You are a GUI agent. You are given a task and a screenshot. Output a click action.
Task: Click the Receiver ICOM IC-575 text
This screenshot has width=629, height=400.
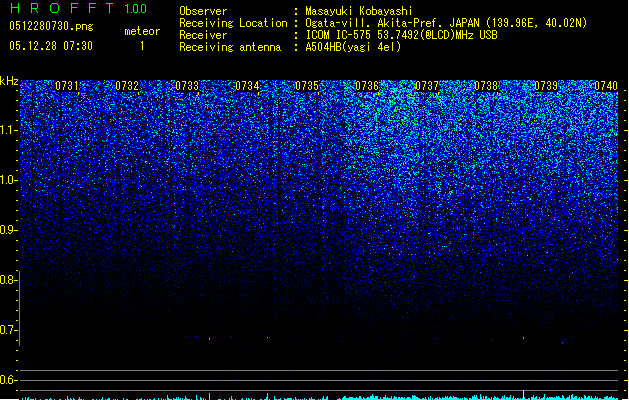pos(401,35)
